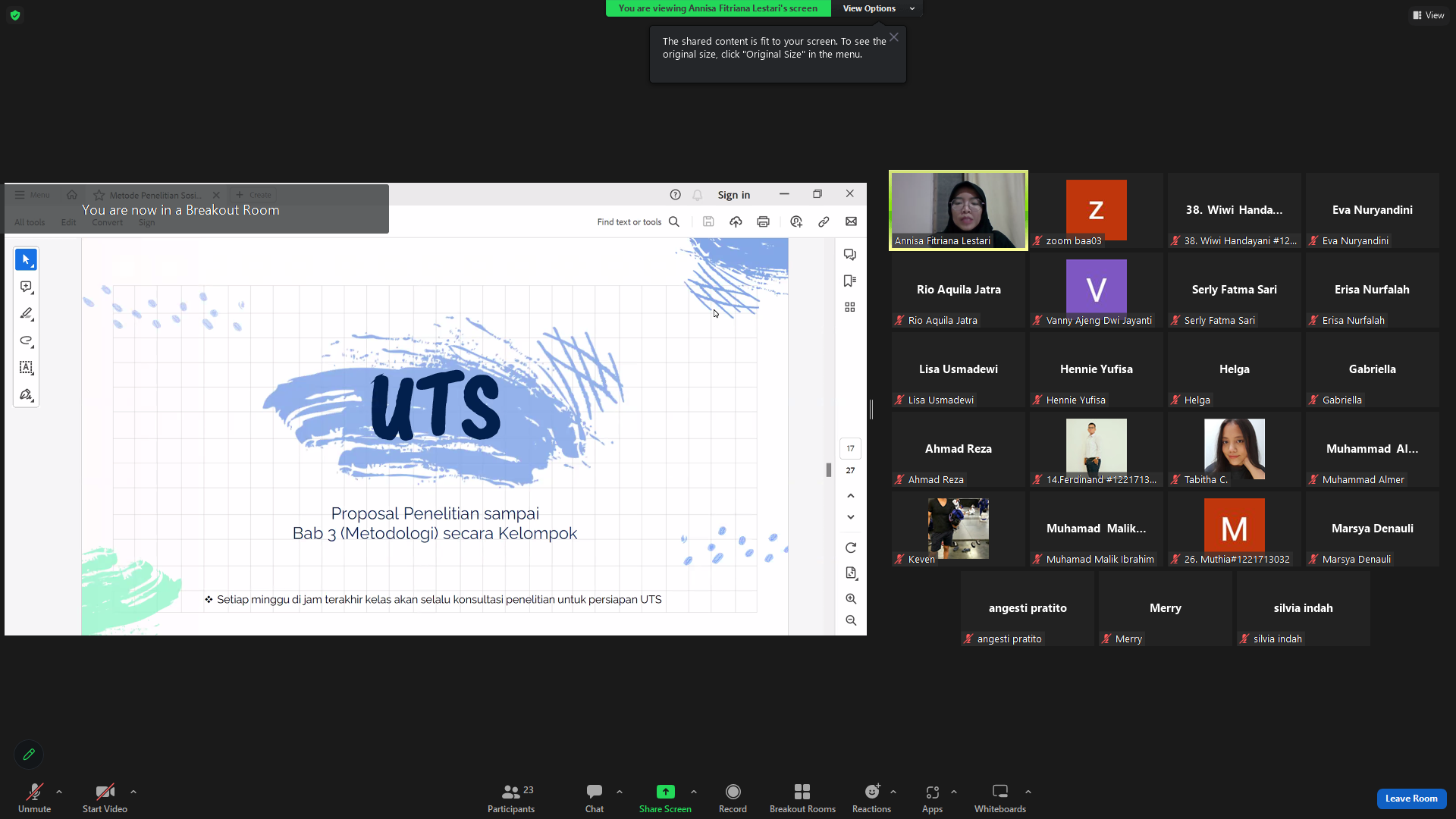Pick the freehand draw lasso tool

point(26,340)
